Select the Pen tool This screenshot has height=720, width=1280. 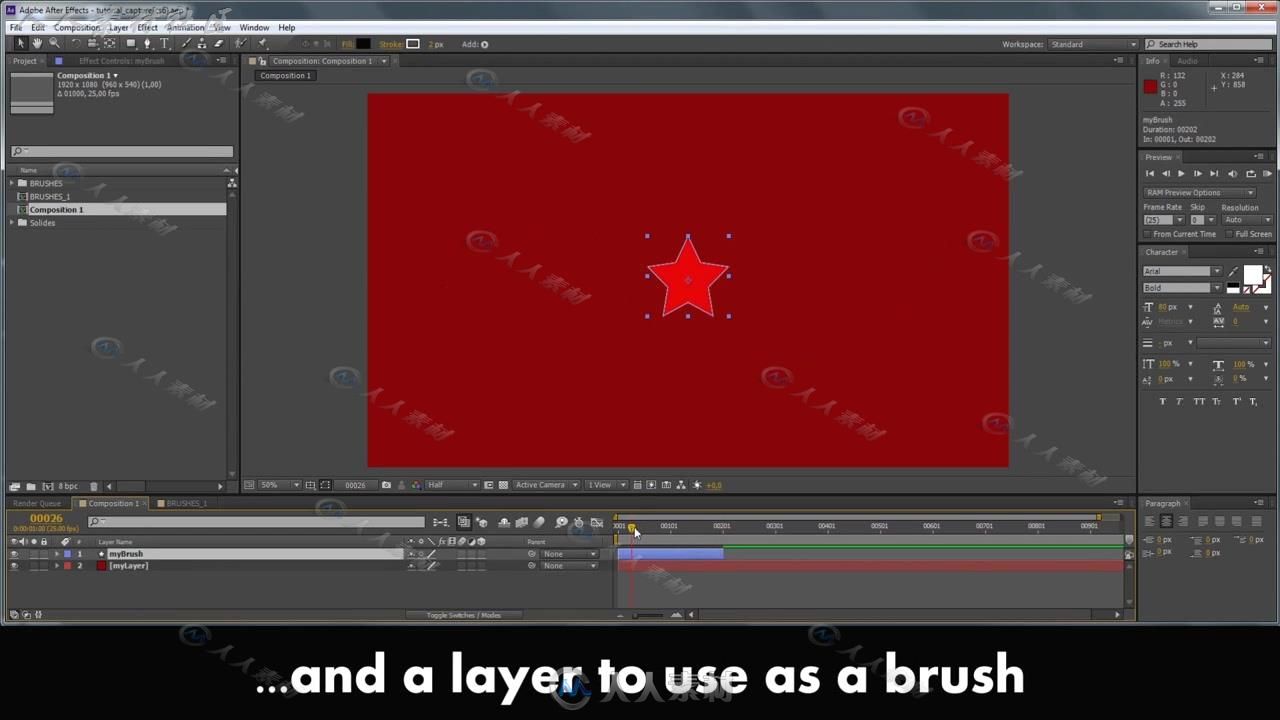(x=147, y=44)
